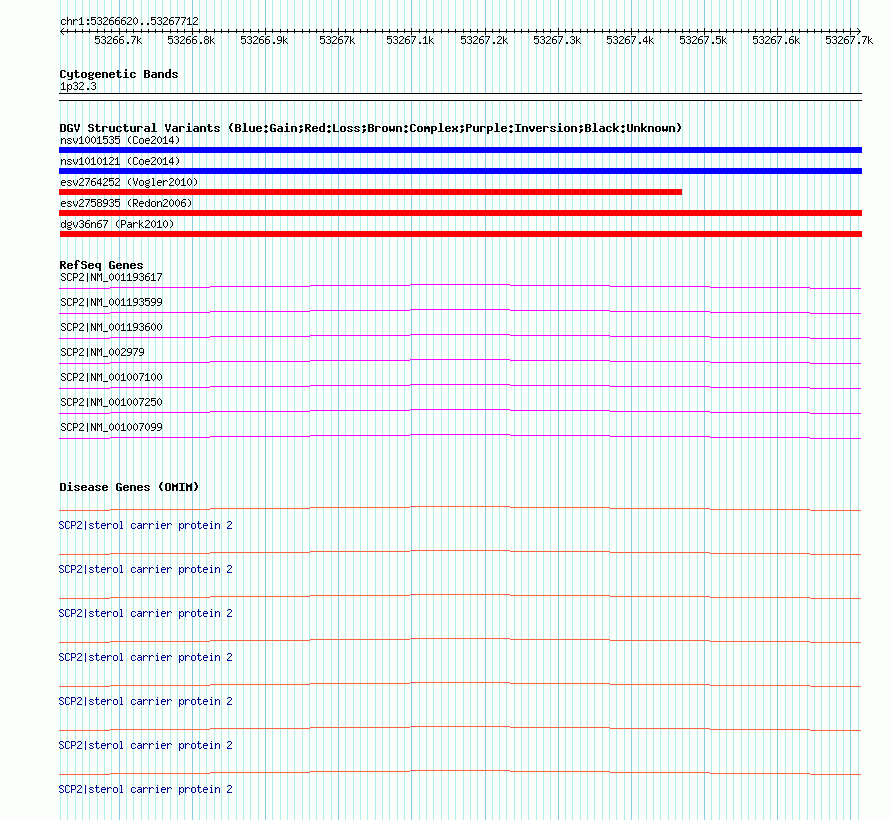Viewport: 890px width, 820px height.
Task: Click the DGV Structural Variants track heading
Action: tap(371, 128)
